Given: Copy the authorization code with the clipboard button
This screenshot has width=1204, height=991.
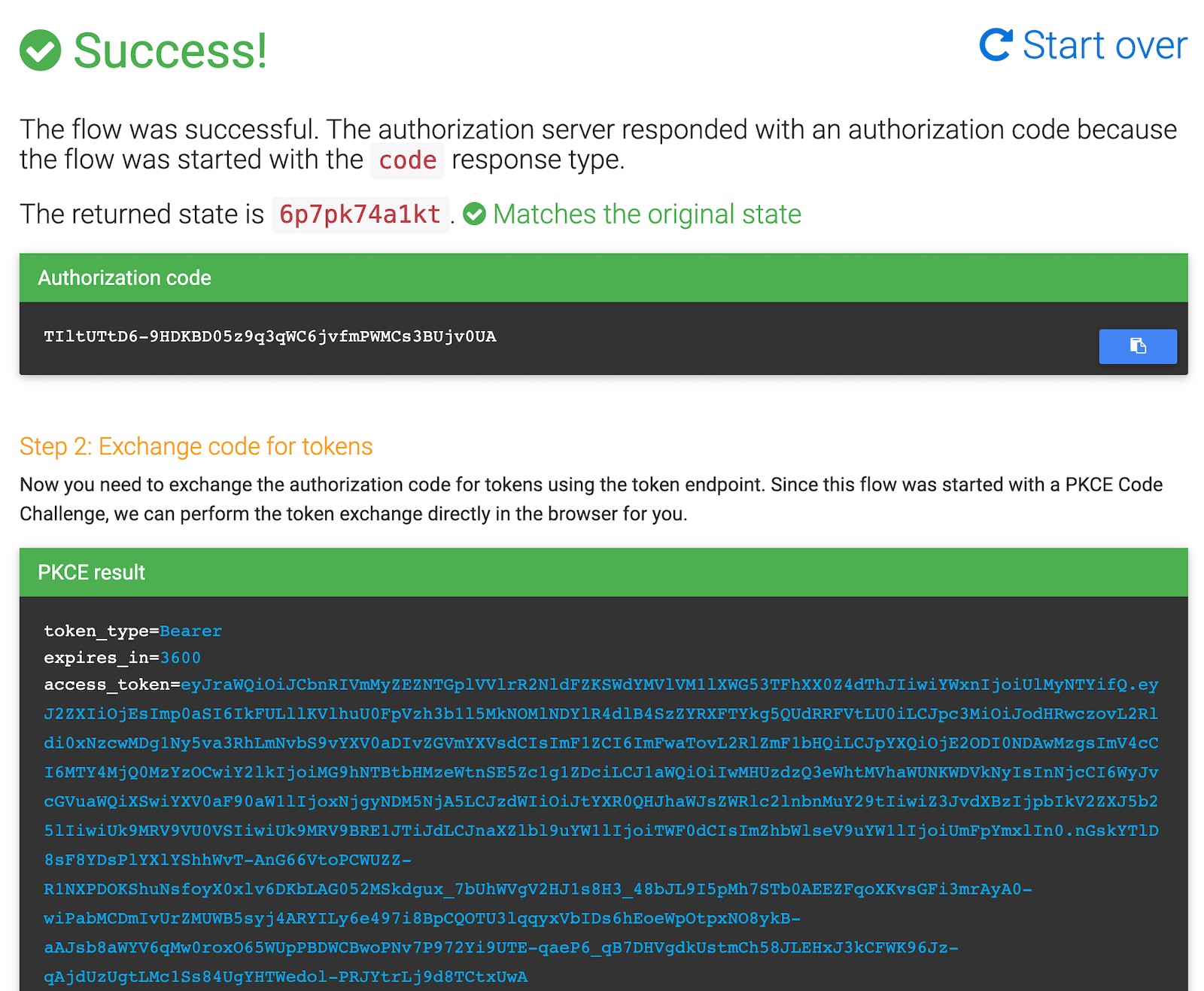Looking at the screenshot, I should pyautogui.click(x=1137, y=346).
